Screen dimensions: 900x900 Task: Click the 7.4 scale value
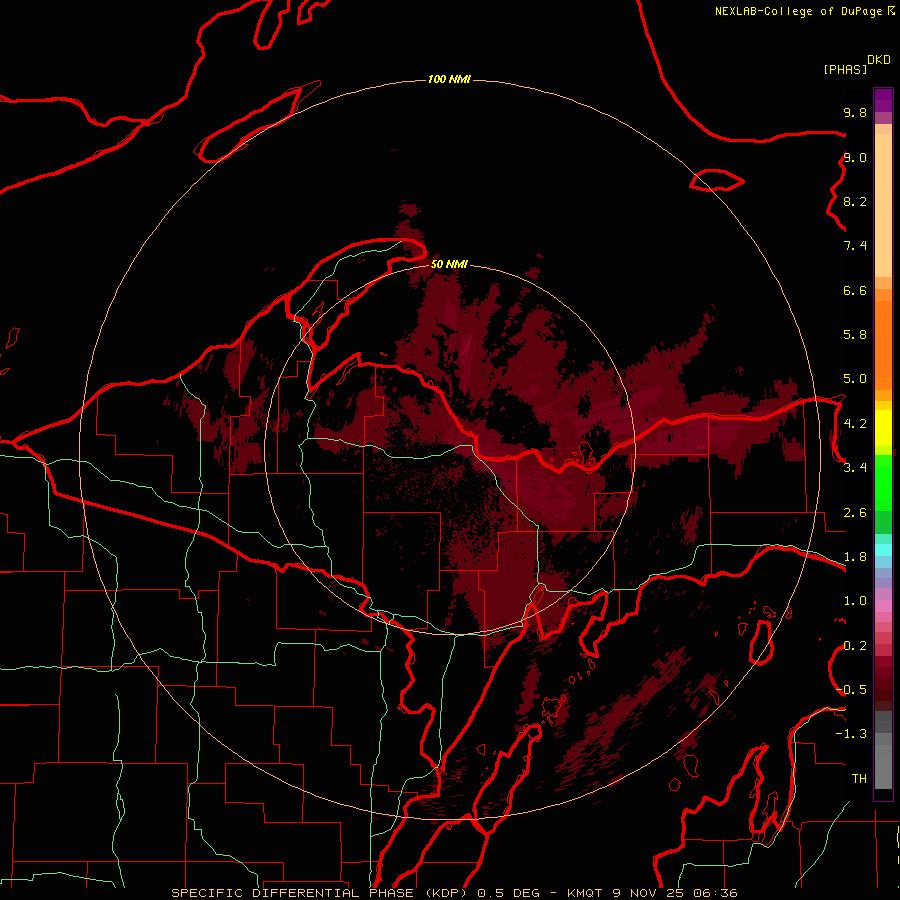click(x=855, y=246)
